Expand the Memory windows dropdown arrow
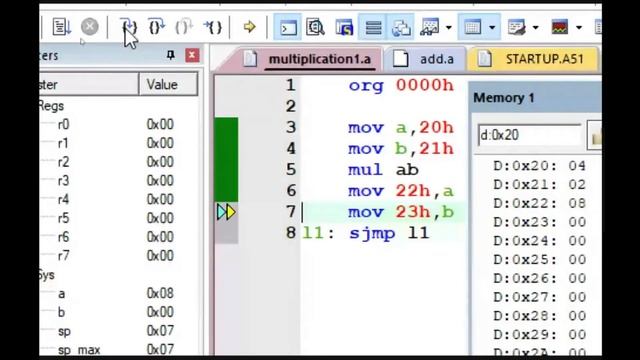The height and width of the screenshot is (360, 640). (492, 27)
